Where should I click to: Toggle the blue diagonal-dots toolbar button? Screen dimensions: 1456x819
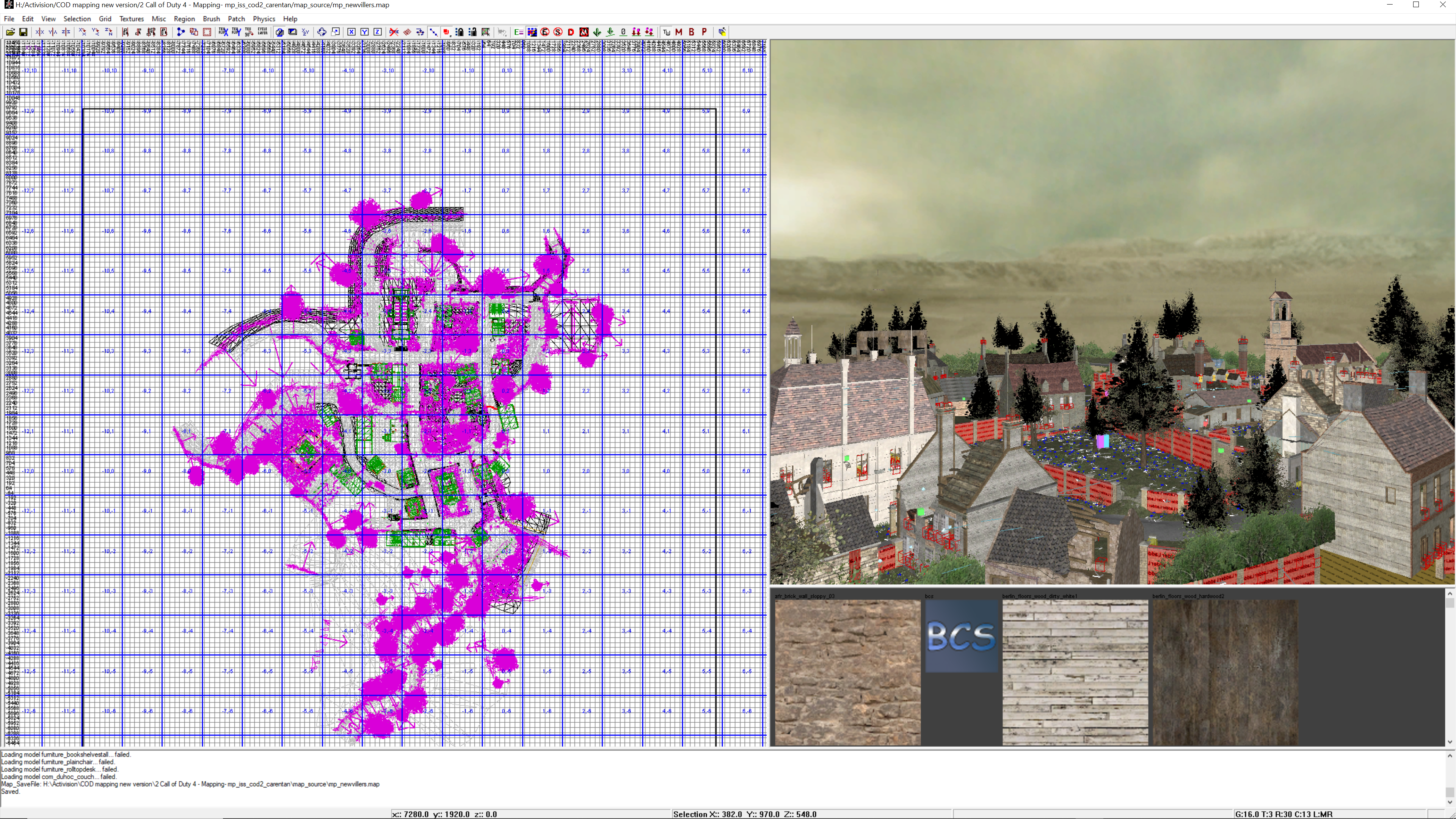pyautogui.click(x=434, y=31)
